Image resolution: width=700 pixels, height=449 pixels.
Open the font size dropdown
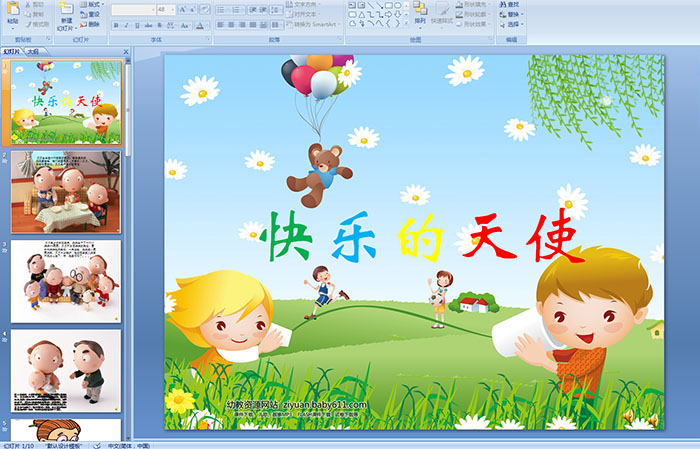click(173, 8)
